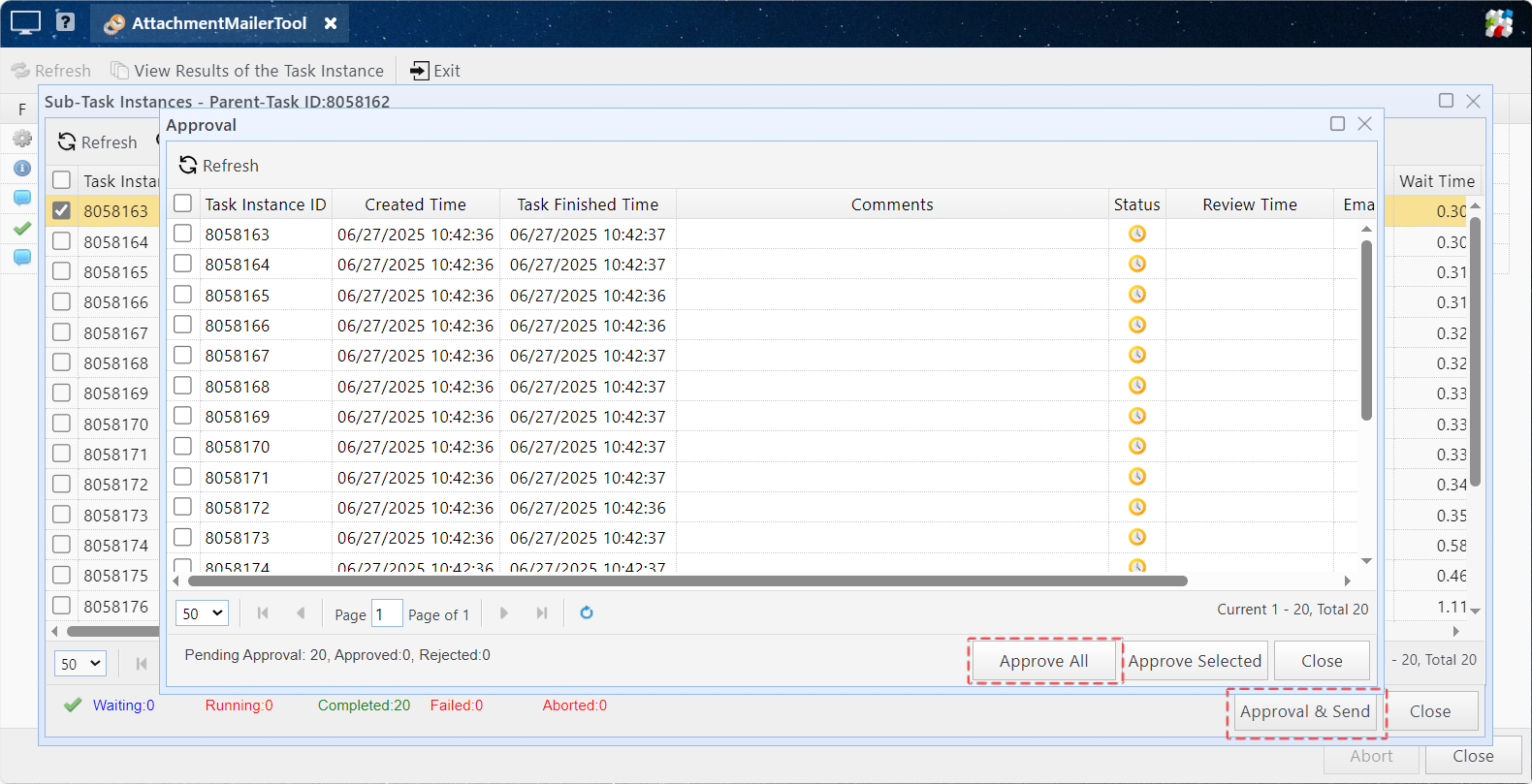Screen dimensions: 1532x784
Task: Maximize the Approval dialog
Action: pos(1337,123)
